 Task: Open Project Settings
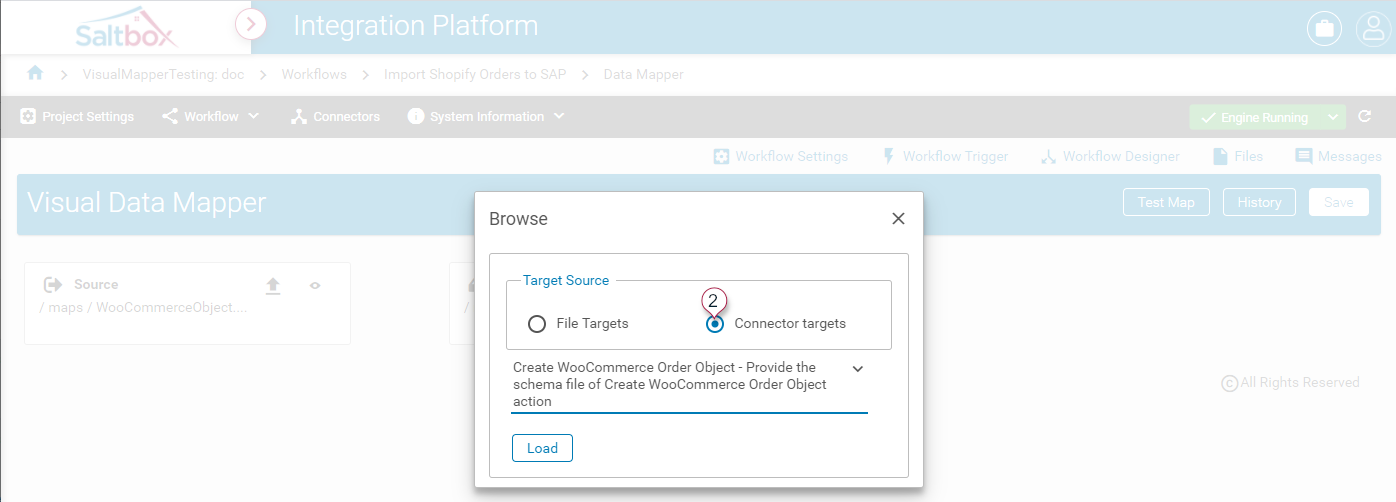click(x=77, y=117)
